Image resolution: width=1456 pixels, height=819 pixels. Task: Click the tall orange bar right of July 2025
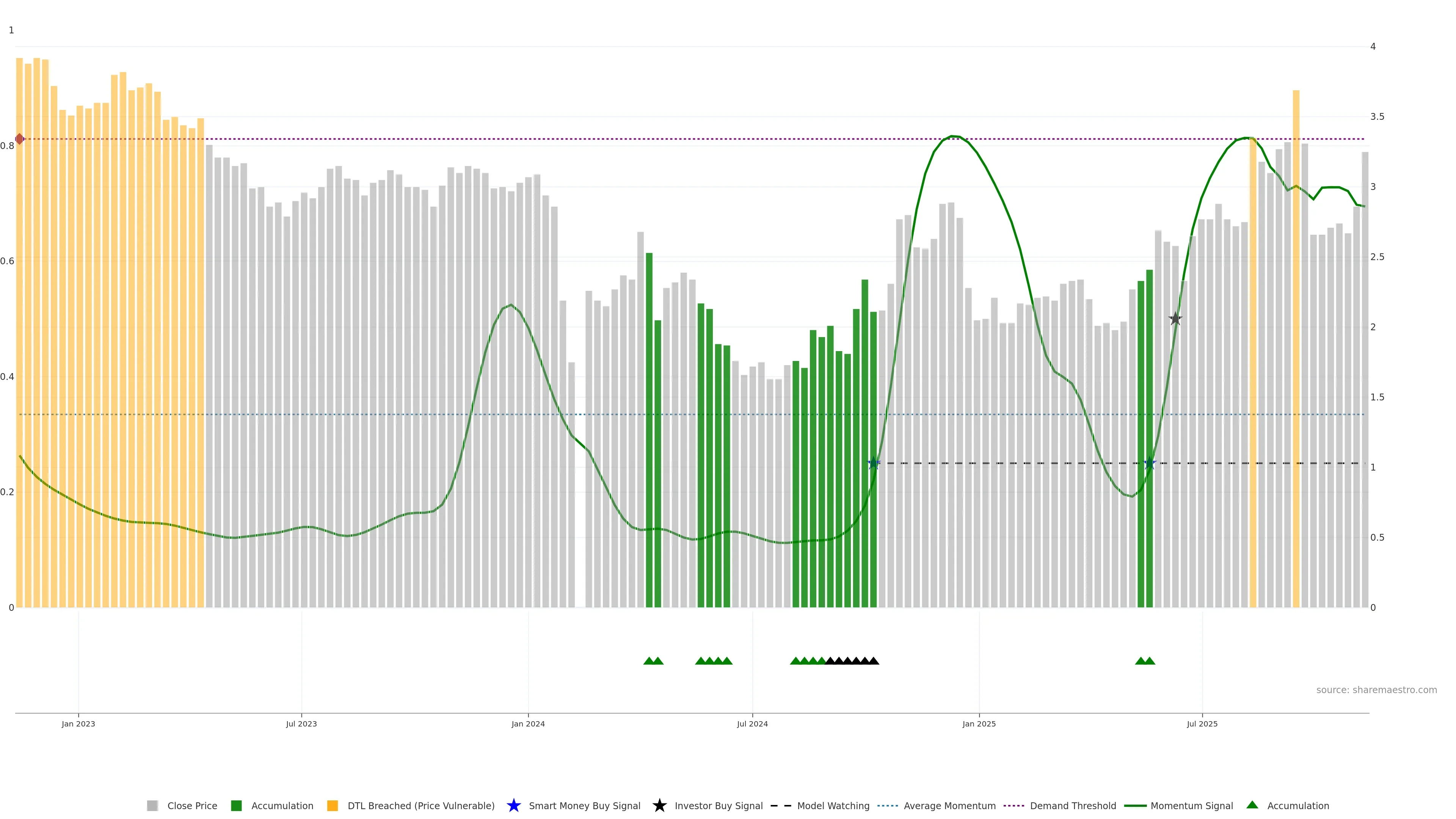tap(1296, 339)
